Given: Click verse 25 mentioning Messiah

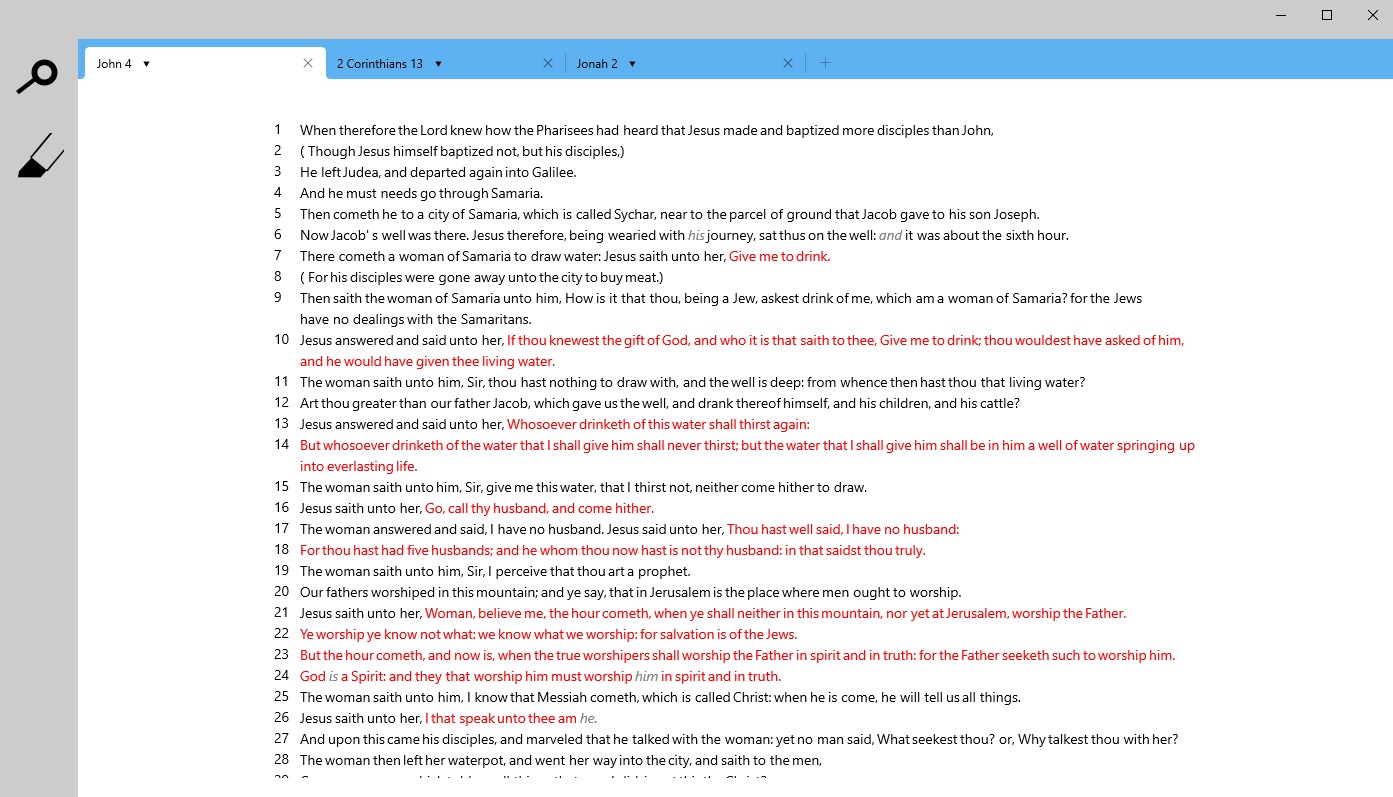Looking at the screenshot, I should click(x=660, y=696).
